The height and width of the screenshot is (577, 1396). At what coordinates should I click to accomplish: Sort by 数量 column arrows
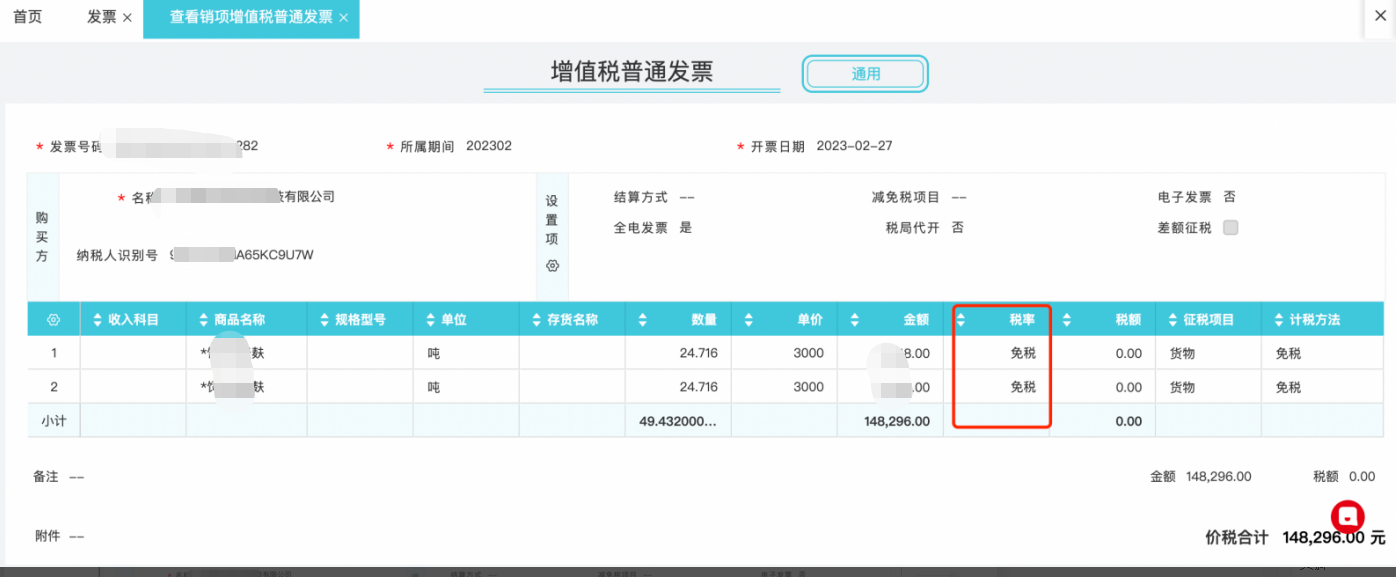tap(642, 320)
